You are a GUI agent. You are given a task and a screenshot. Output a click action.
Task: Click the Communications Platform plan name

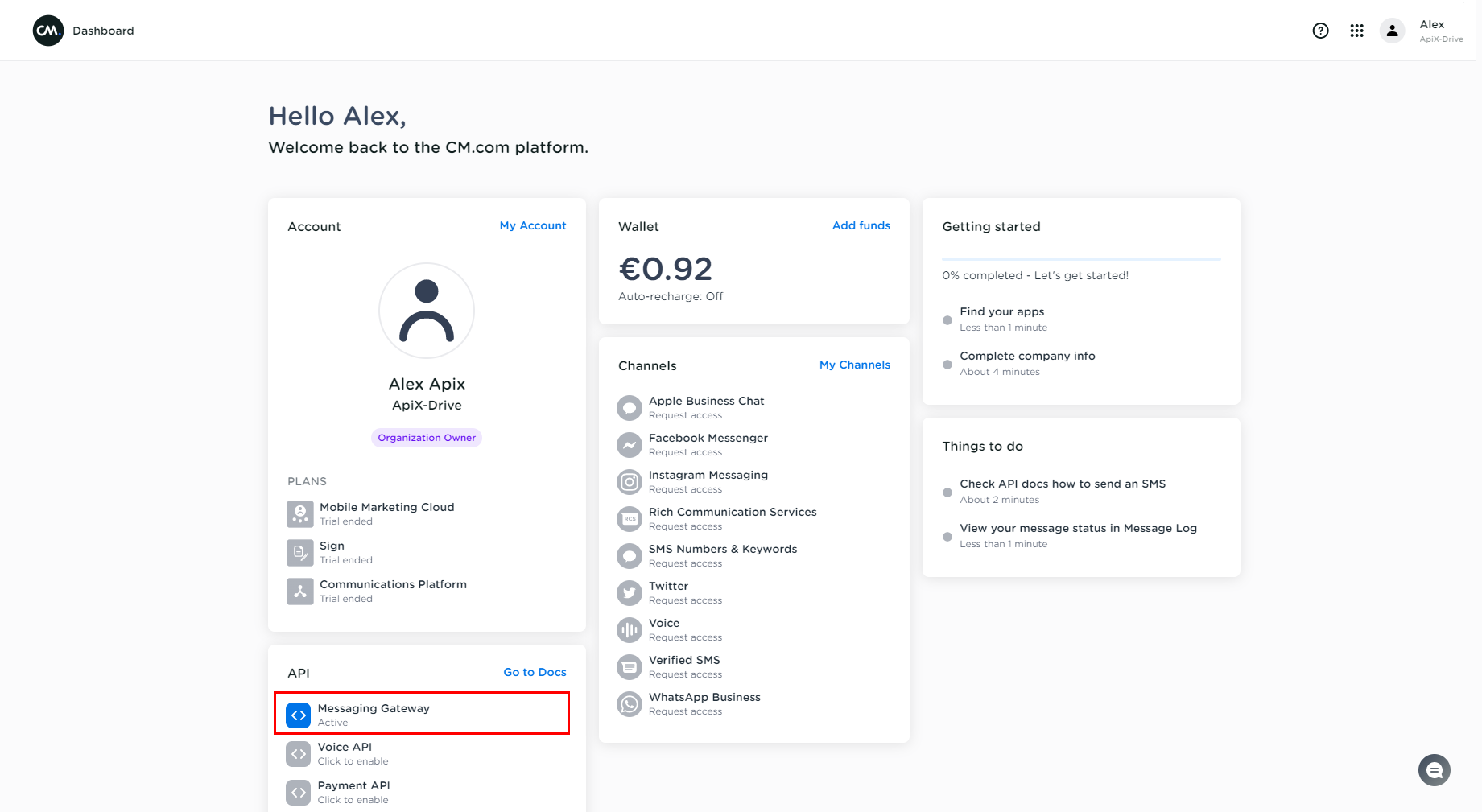(x=393, y=584)
